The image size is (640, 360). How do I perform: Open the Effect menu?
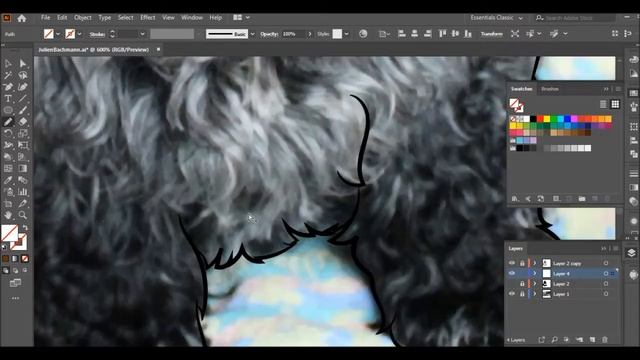pyautogui.click(x=148, y=18)
